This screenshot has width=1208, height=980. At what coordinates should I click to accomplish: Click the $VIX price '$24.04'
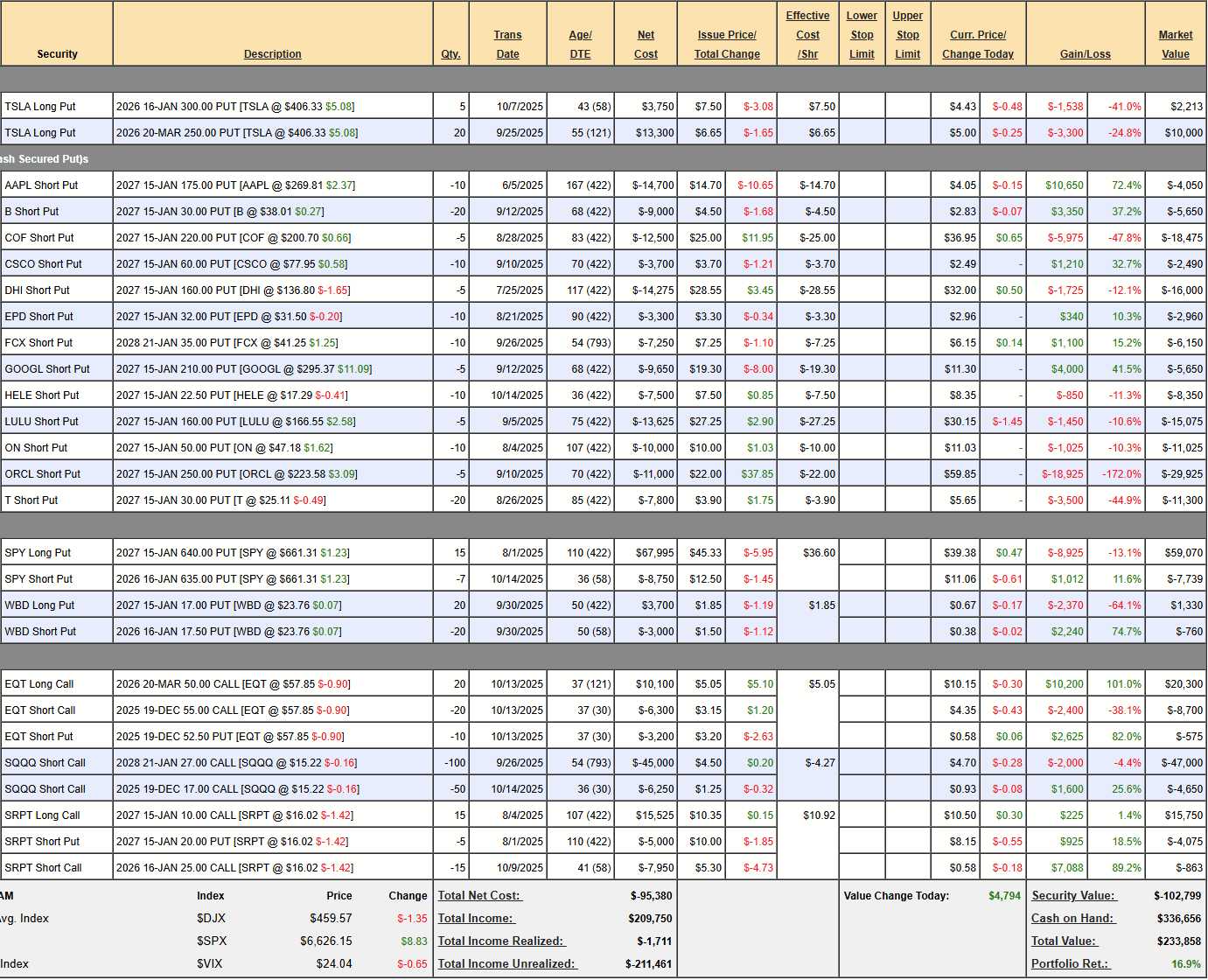pos(334,964)
